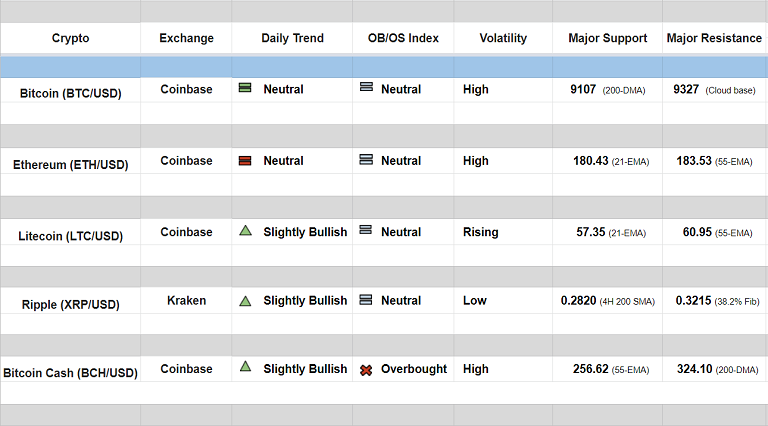Viewport: 768px width, 426px height.
Task: Click Litecoin's green bullish triangle icon
Action: click(245, 231)
